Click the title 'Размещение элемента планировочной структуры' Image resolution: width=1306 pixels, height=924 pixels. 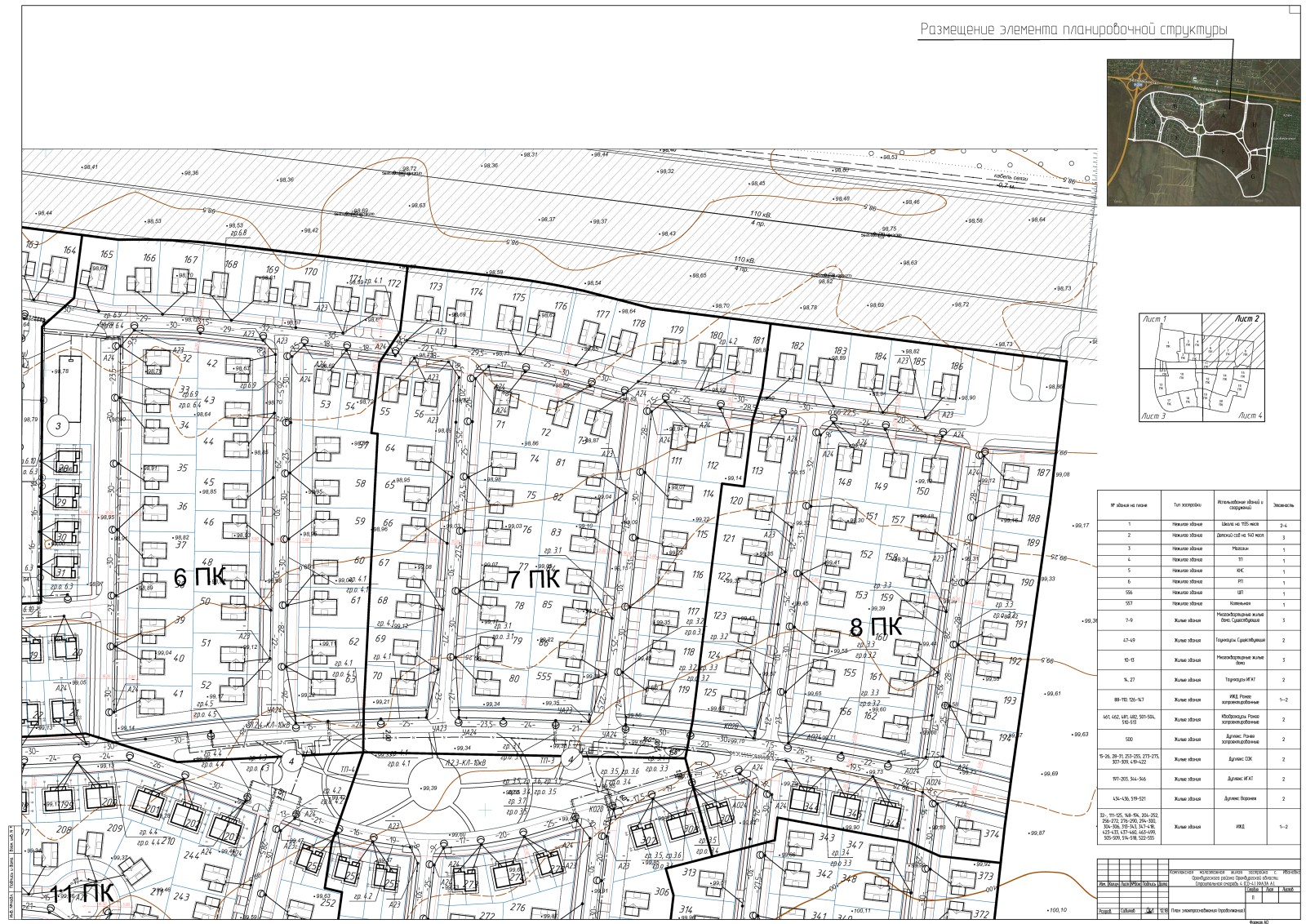pos(1075,30)
